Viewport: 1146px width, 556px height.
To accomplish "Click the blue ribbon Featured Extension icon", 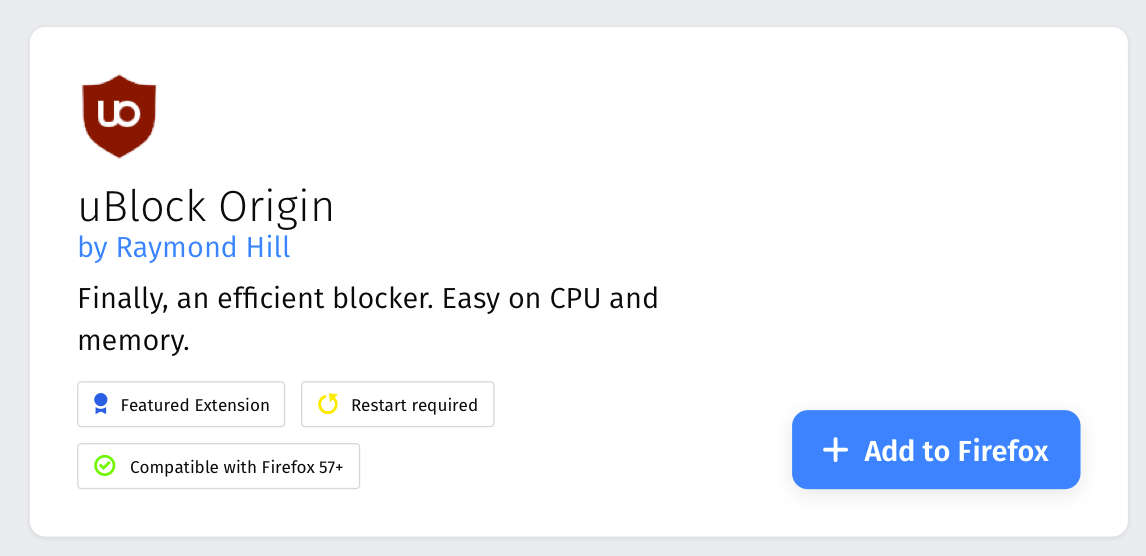I will (x=101, y=404).
